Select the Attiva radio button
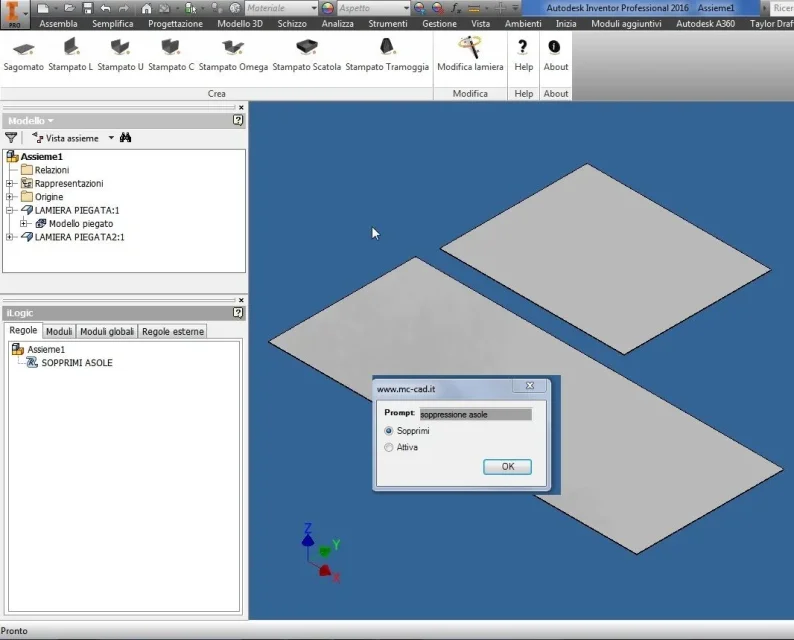794x640 pixels. click(389, 448)
